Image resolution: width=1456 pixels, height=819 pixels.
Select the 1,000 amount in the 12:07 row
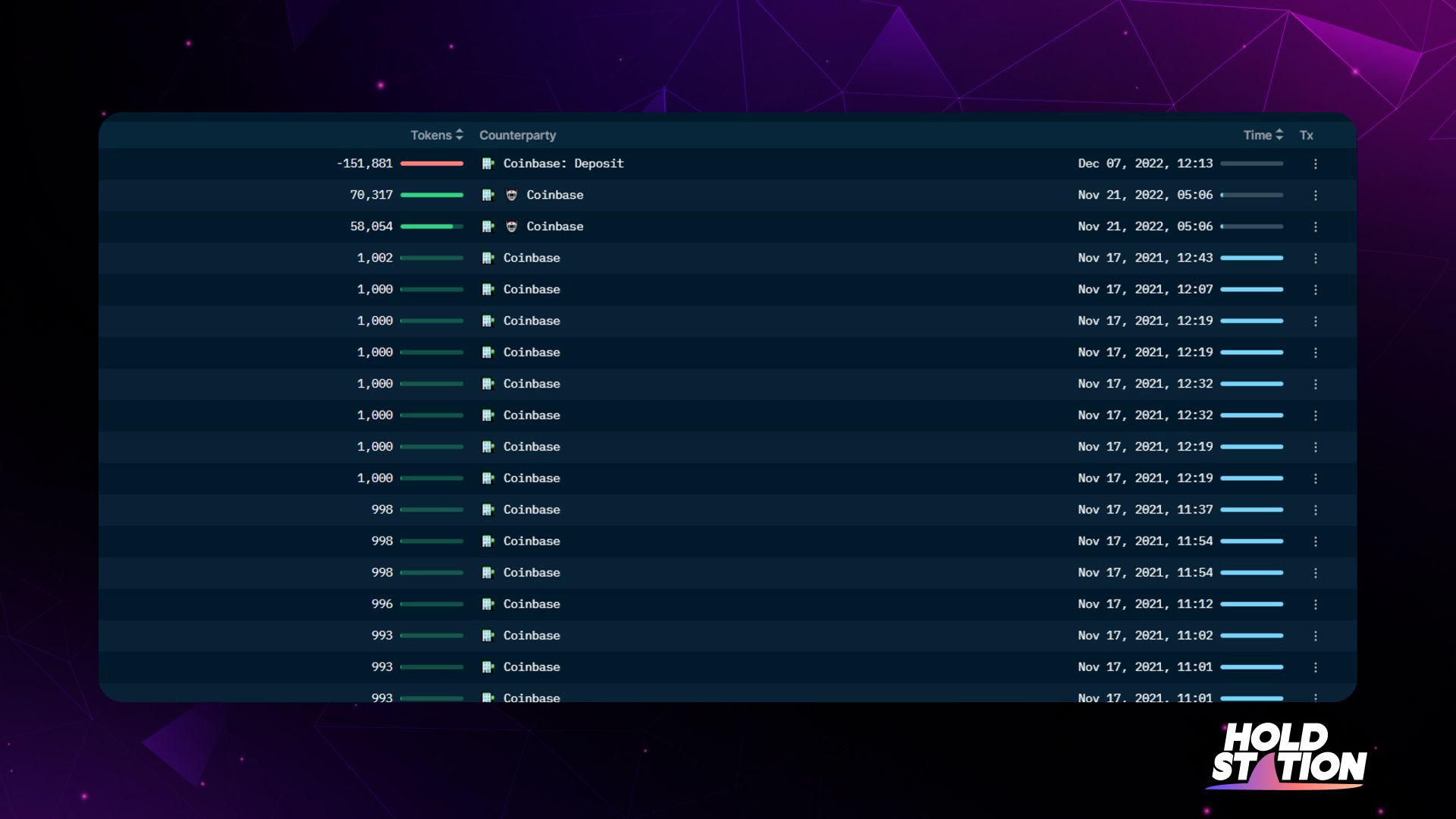[375, 290]
